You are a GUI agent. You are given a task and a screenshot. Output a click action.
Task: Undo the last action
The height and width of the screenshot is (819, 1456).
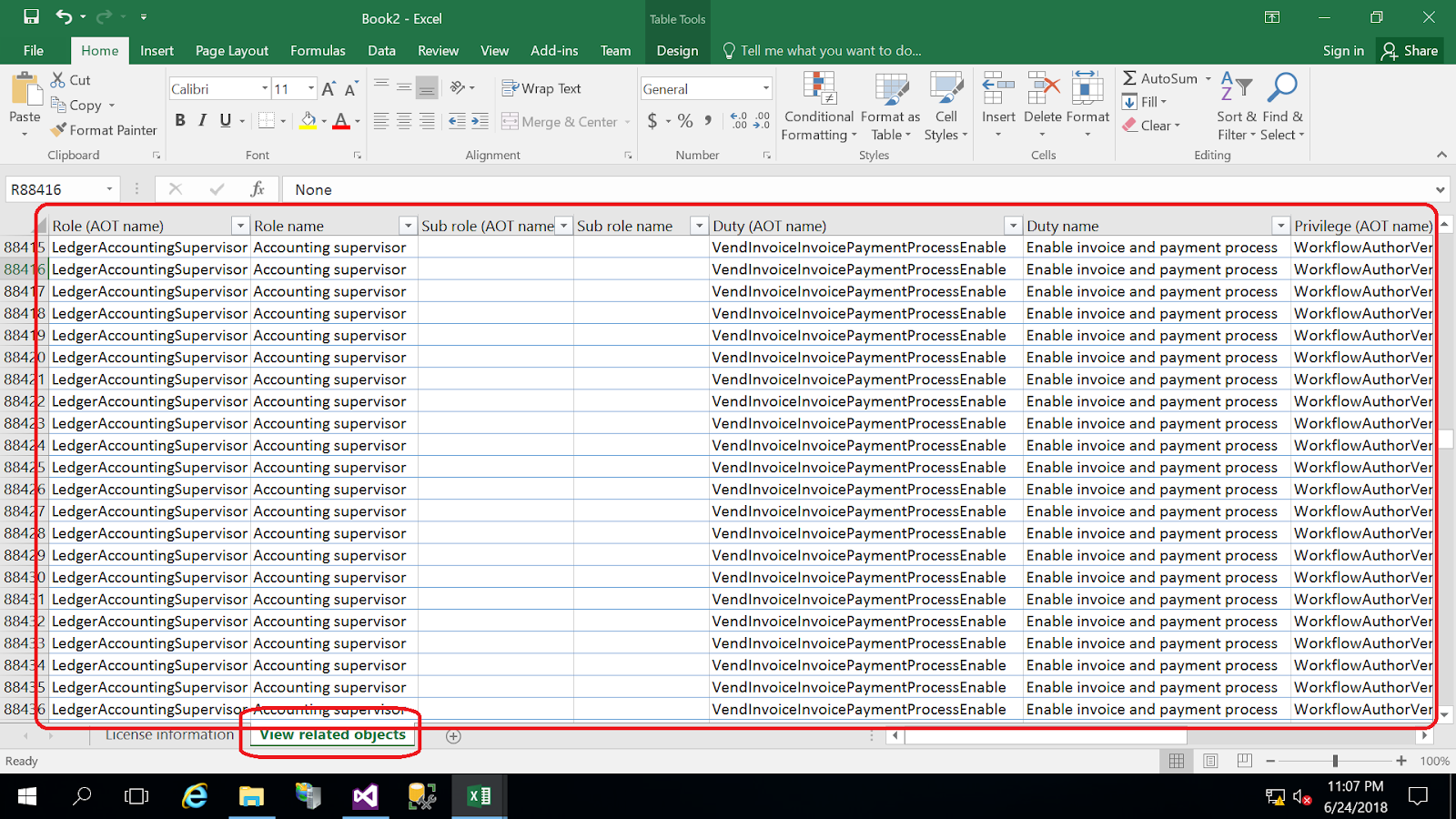pyautogui.click(x=64, y=17)
